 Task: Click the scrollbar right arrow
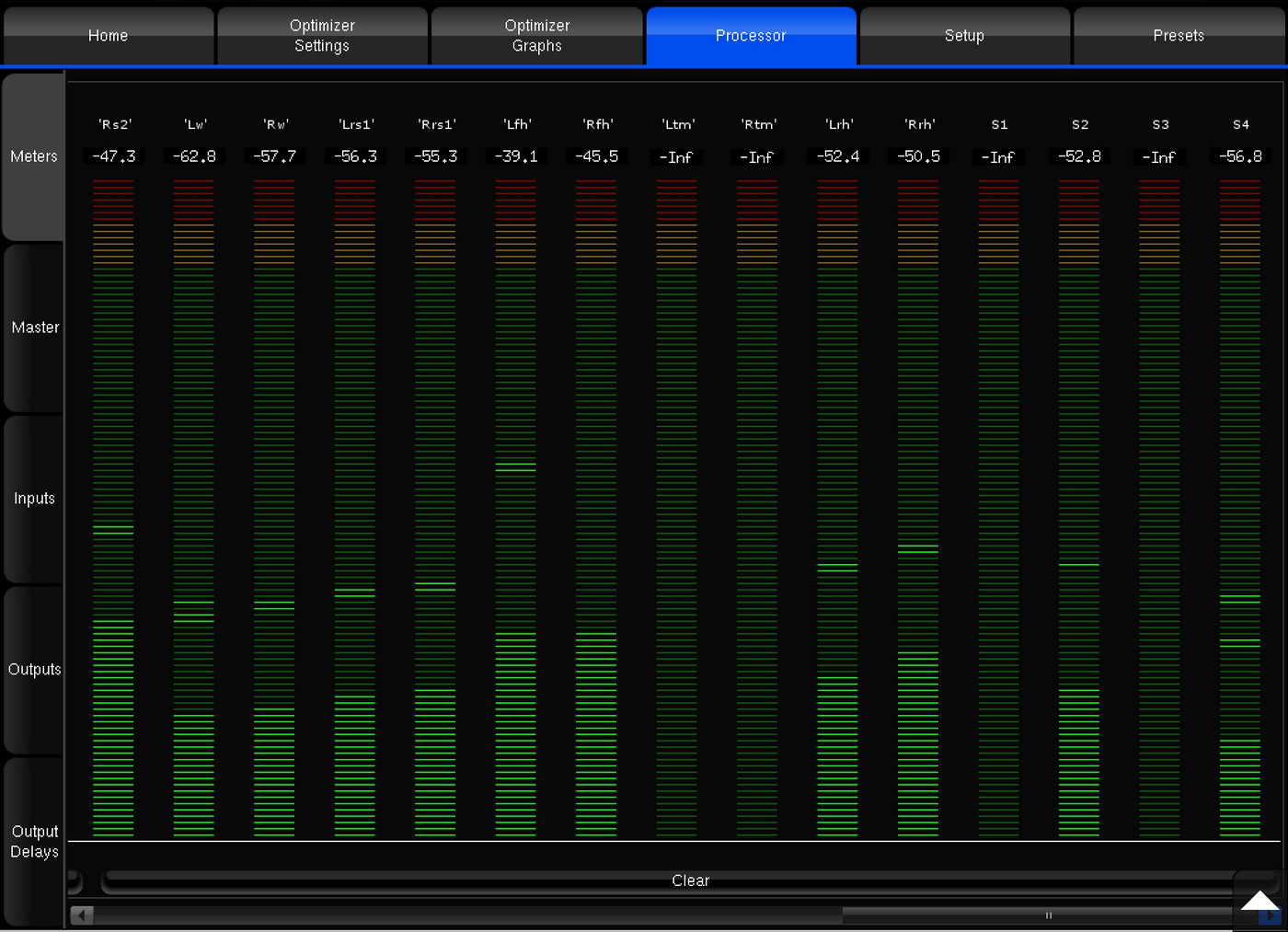(1270, 916)
